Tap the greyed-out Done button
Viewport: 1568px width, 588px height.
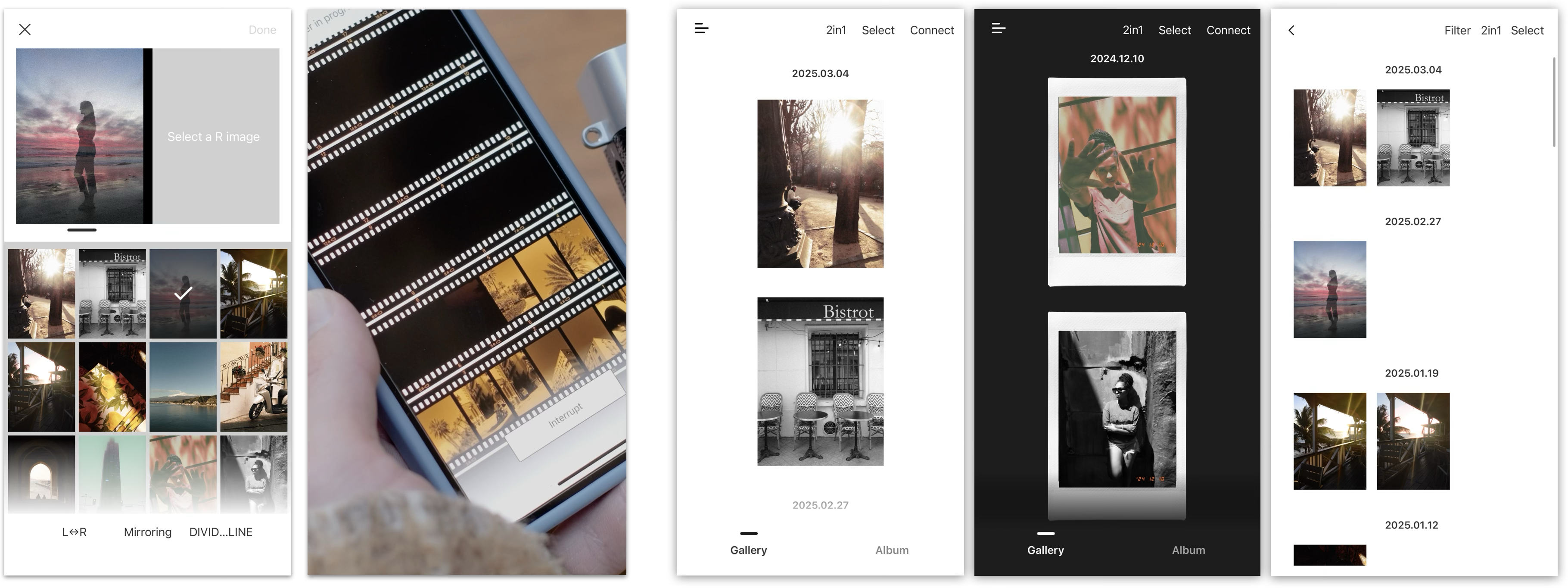(x=262, y=30)
